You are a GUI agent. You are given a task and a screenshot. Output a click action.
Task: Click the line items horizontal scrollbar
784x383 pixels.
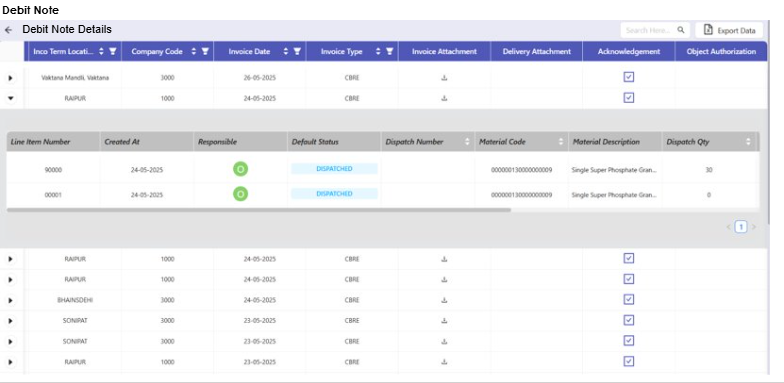(x=258, y=210)
